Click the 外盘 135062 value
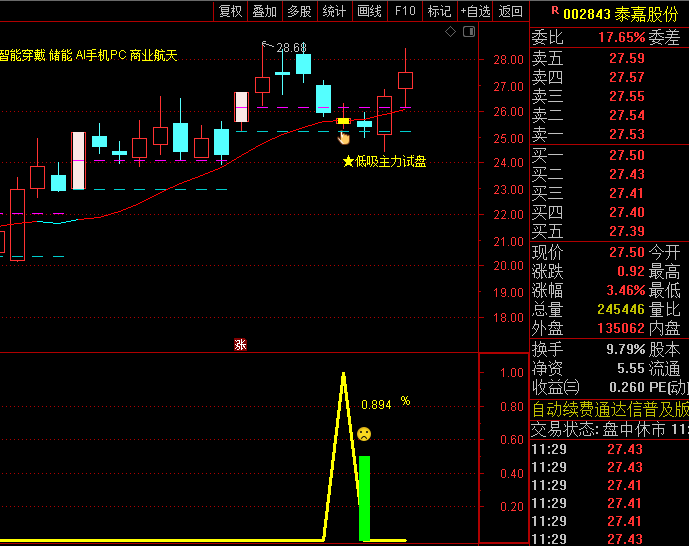This screenshot has height=546, width=689. pyautogui.click(x=621, y=328)
